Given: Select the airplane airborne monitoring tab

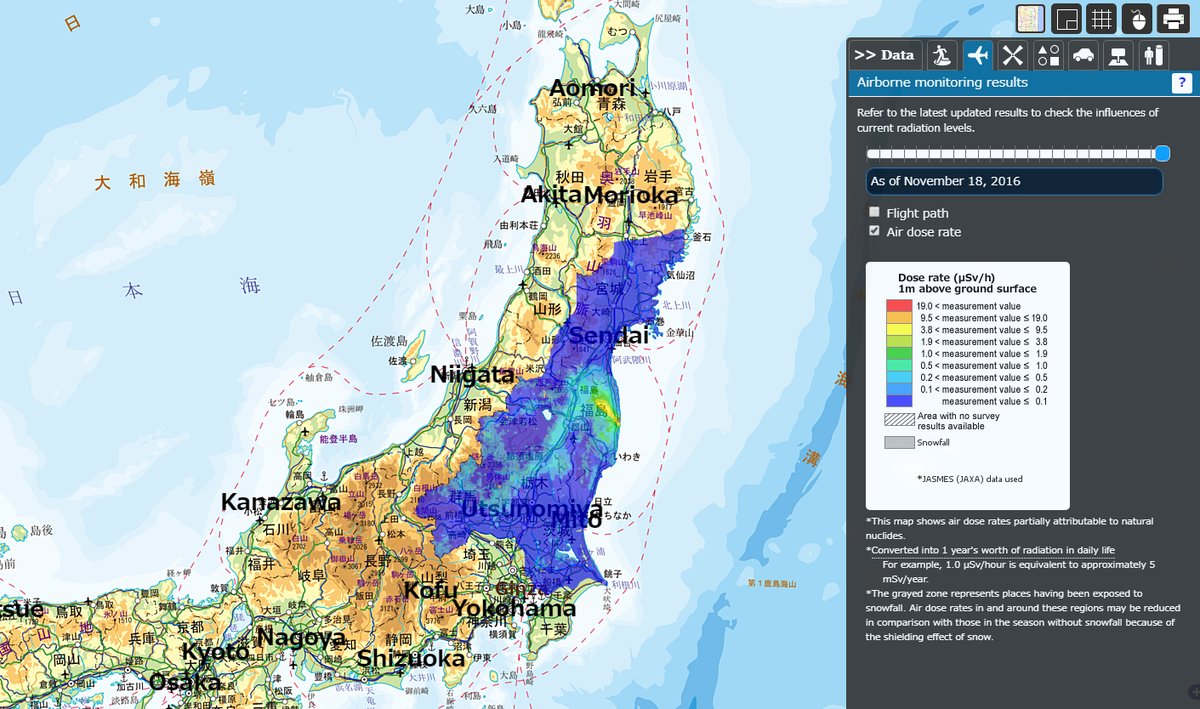Looking at the screenshot, I should 977,55.
